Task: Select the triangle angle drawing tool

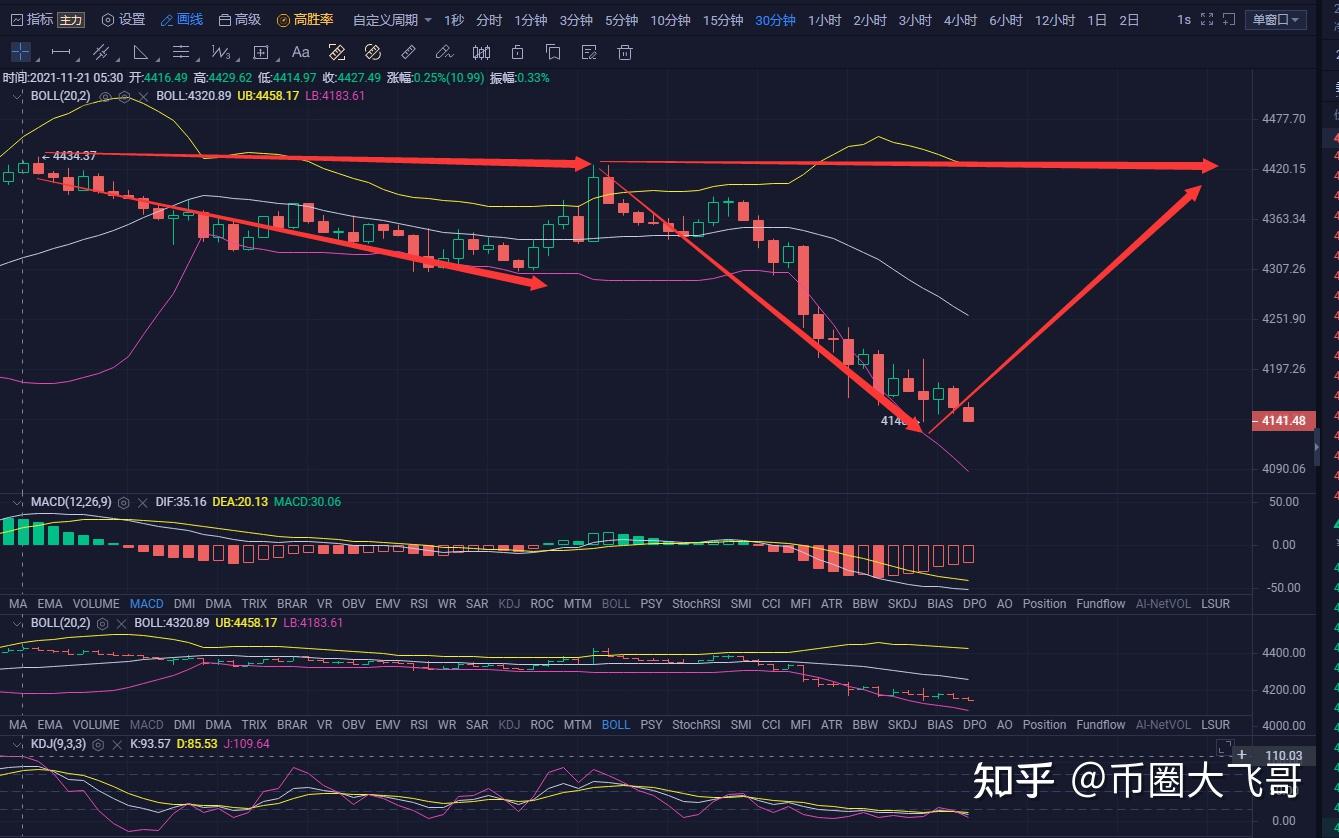Action: [140, 52]
